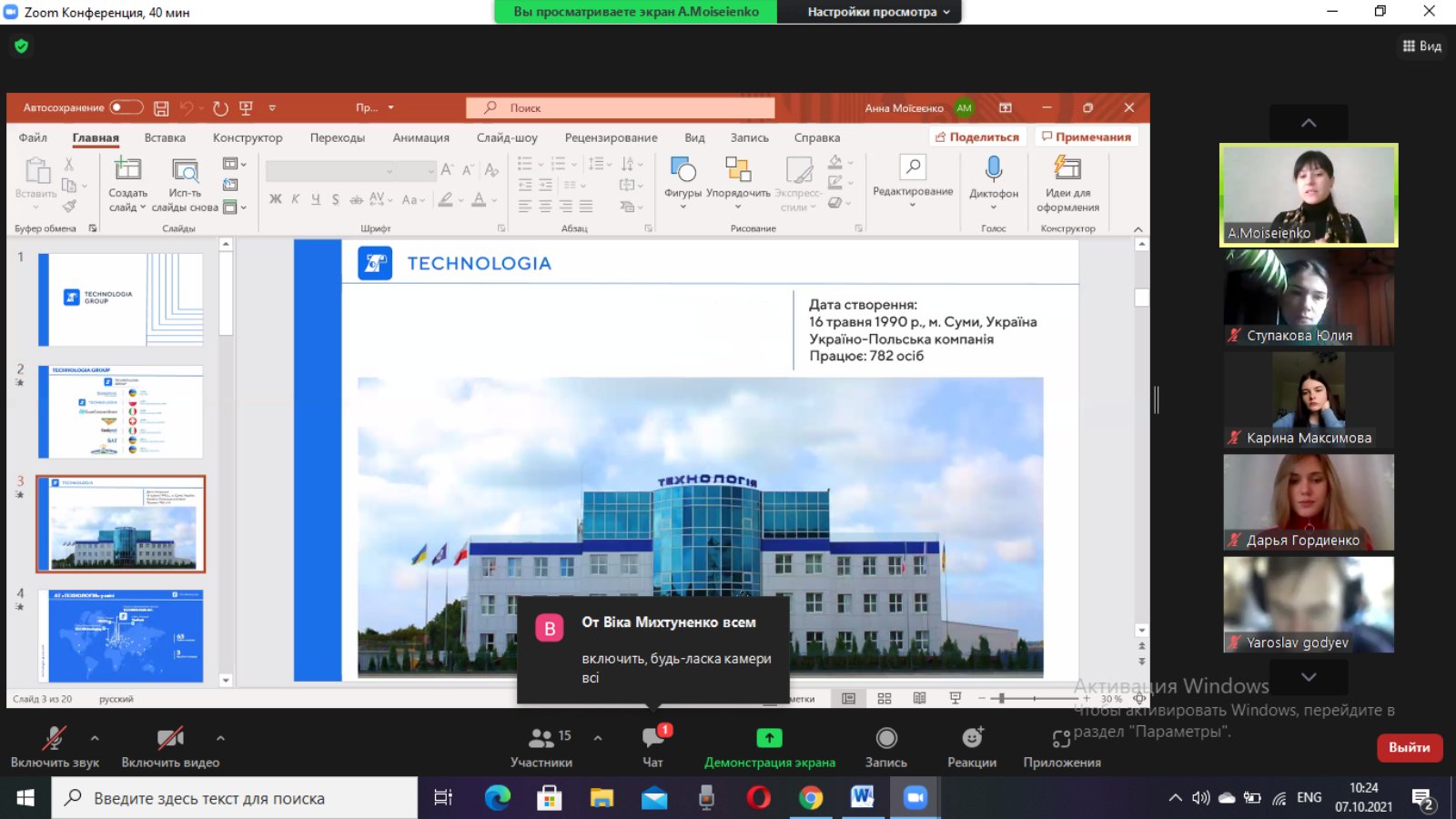Open the Opera browser from taskbar
This screenshot has width=1456, height=819.
[x=758, y=798]
